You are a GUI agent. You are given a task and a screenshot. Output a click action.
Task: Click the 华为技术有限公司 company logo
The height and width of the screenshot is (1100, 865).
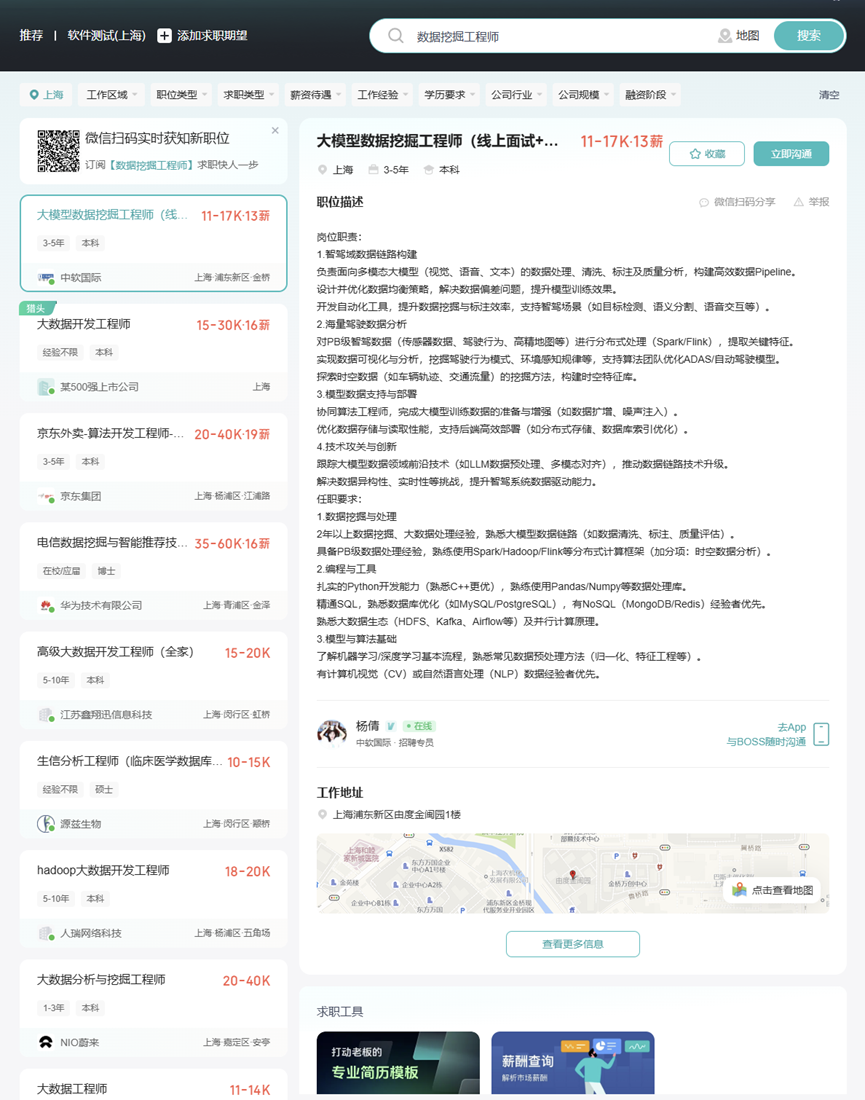(46, 605)
